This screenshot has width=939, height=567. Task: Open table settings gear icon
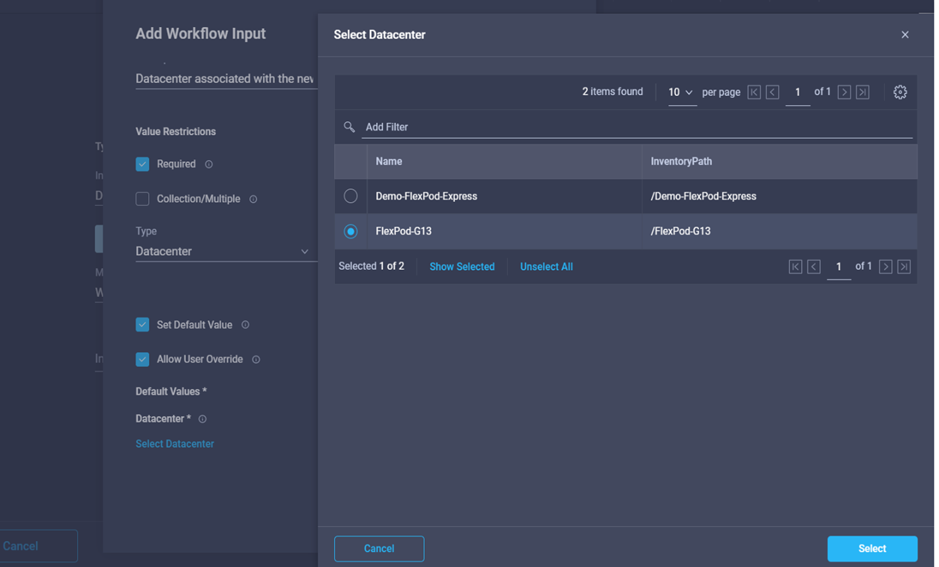point(900,92)
